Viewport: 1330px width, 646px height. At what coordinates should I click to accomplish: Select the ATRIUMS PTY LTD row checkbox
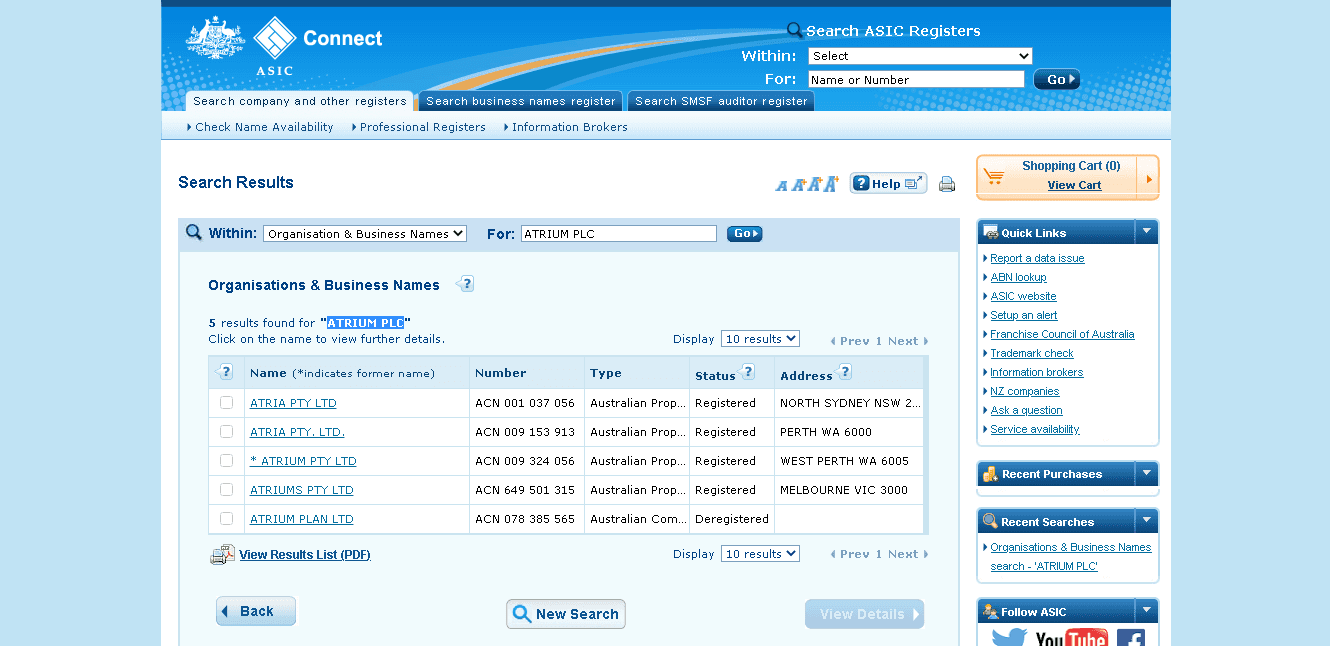(x=227, y=490)
